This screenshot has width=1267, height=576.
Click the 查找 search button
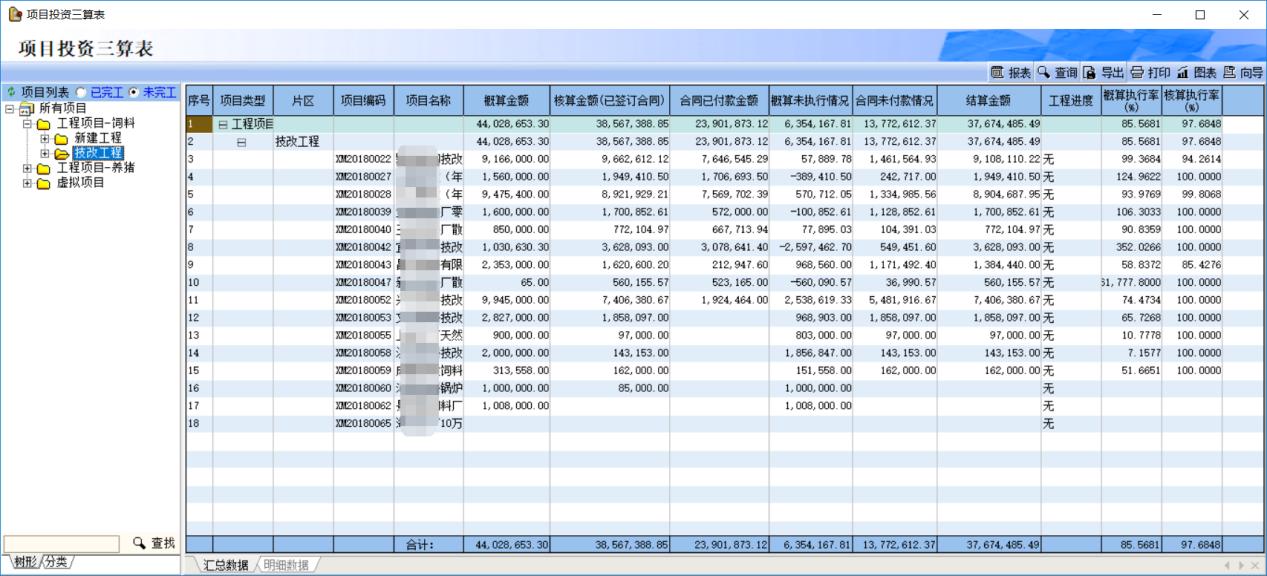pos(154,544)
